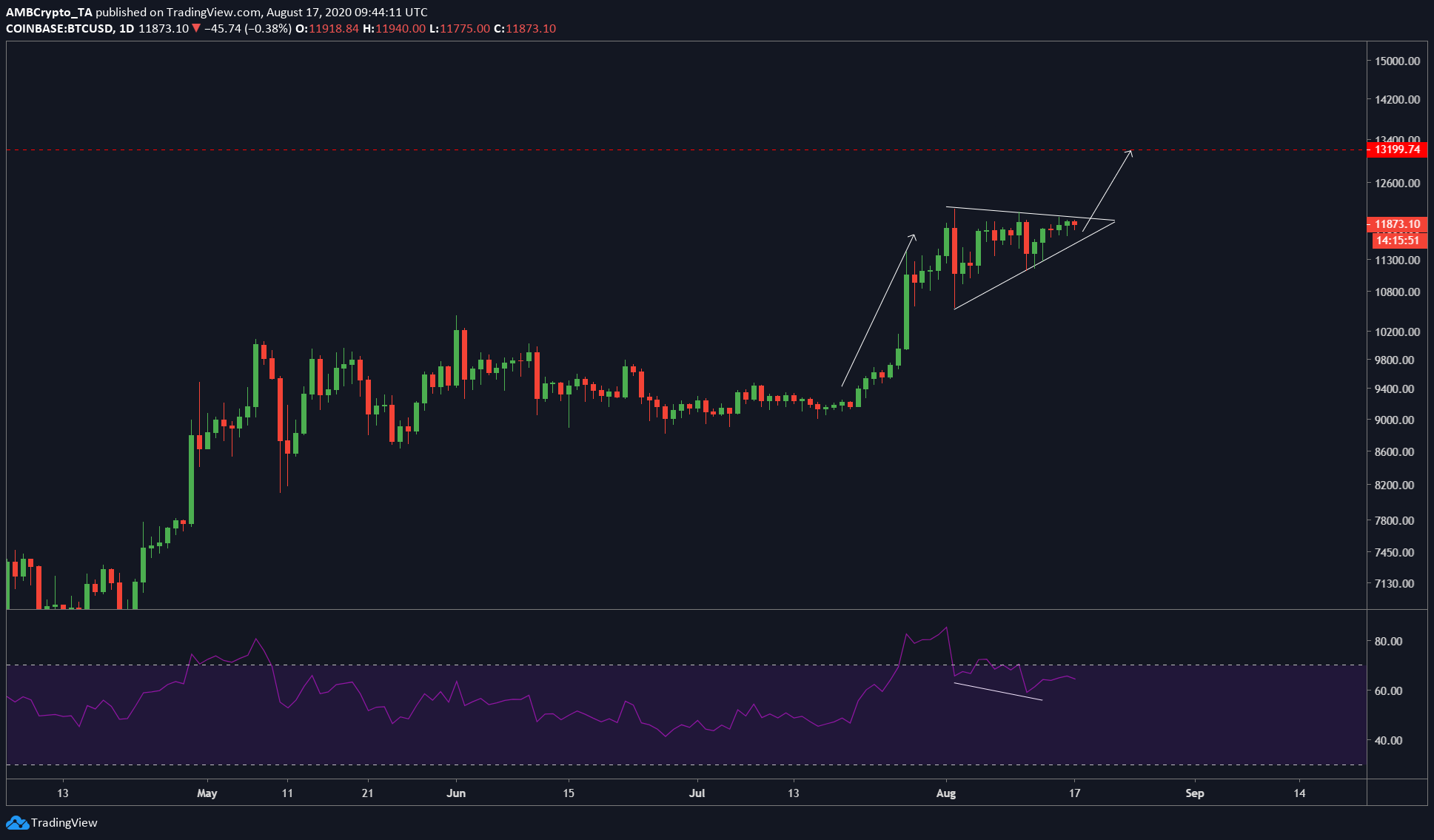The image size is (1434, 840).
Task: Click the apex of the white triangle pattern
Action: [x=1113, y=221]
